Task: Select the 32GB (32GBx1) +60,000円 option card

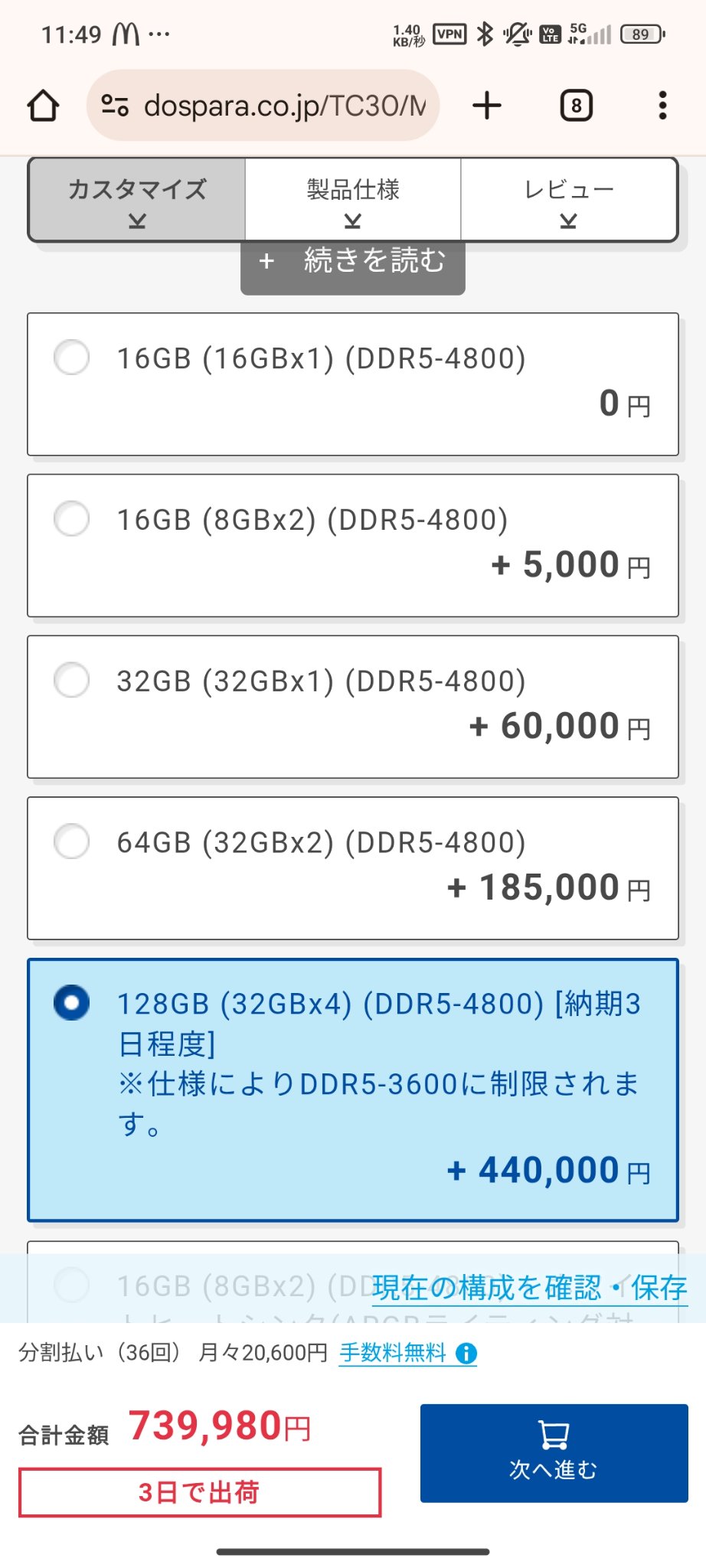Action: (353, 707)
